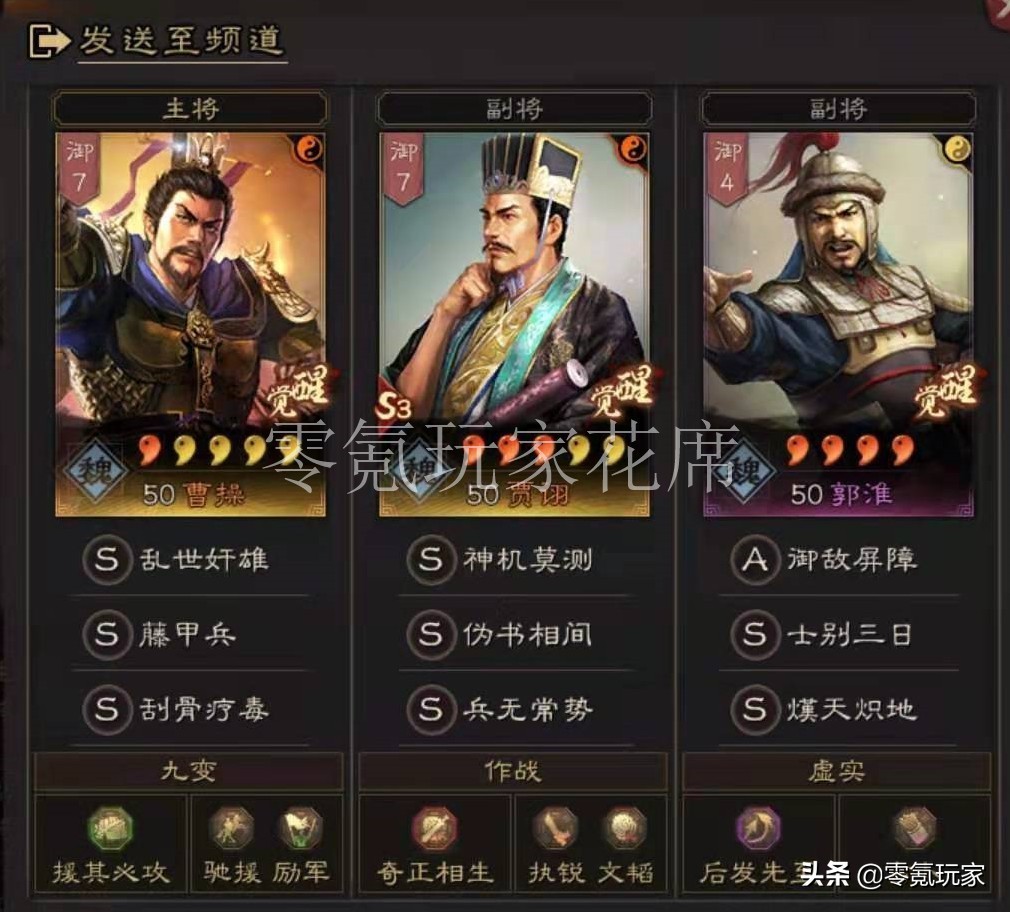Open 郭淮 general portrait card
The width and height of the screenshot is (1010, 912).
(838, 325)
